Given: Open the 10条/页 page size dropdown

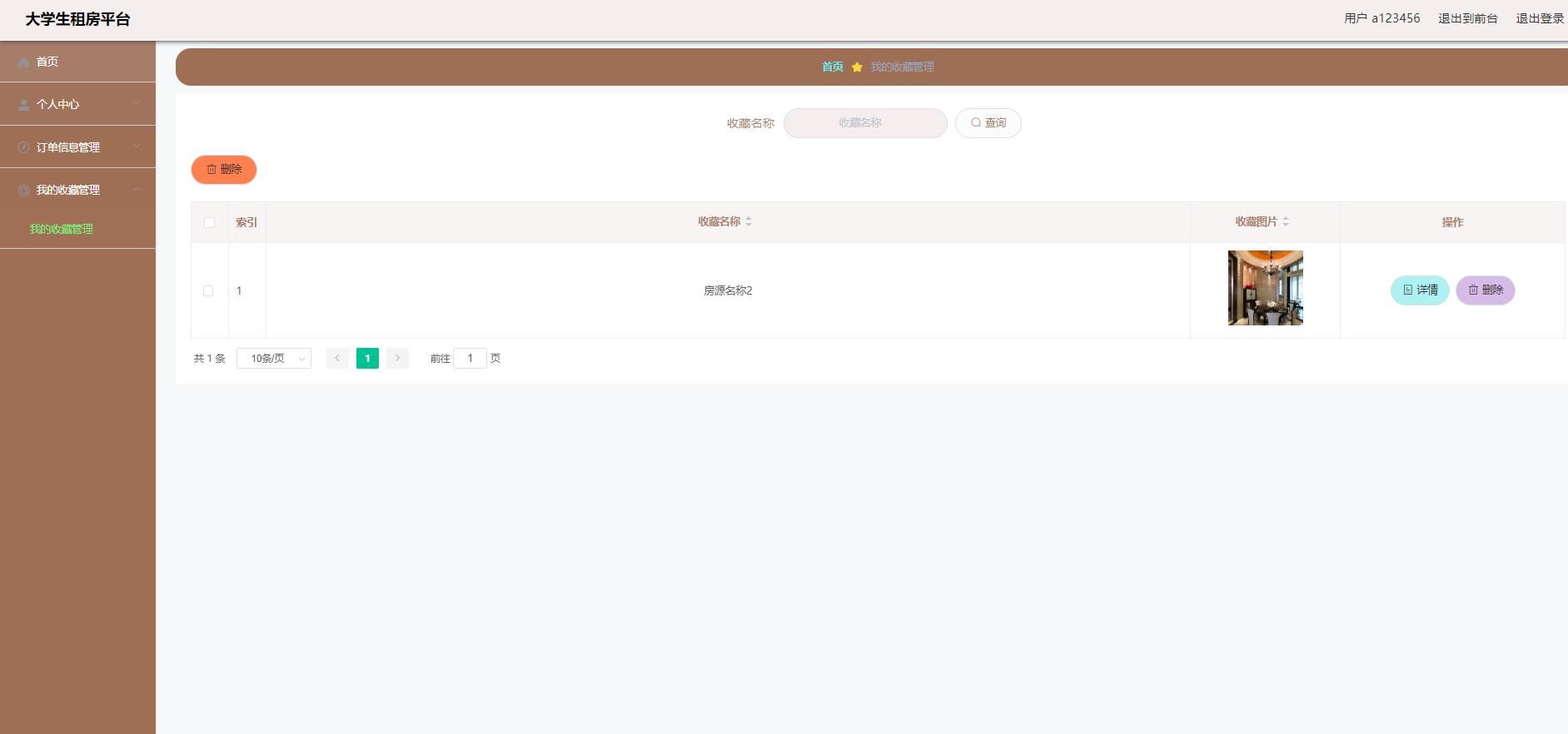Looking at the screenshot, I should [x=274, y=358].
